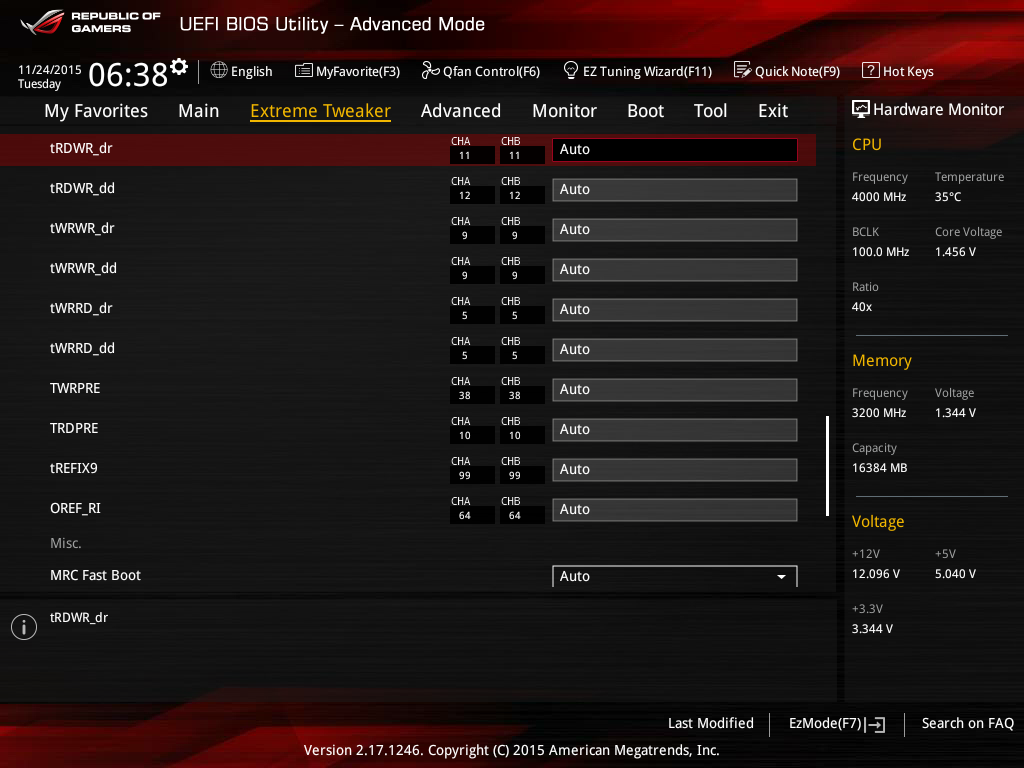
Task: Click Last Modified button
Action: pos(711,724)
